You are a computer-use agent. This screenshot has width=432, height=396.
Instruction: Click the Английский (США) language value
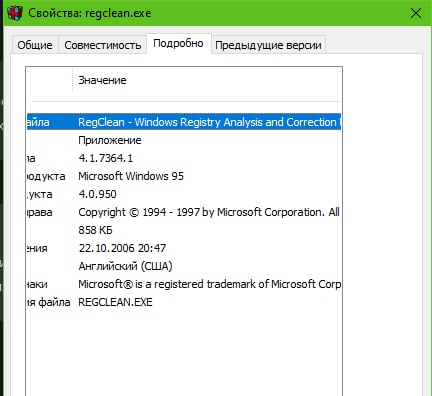pyautogui.click(x=125, y=266)
